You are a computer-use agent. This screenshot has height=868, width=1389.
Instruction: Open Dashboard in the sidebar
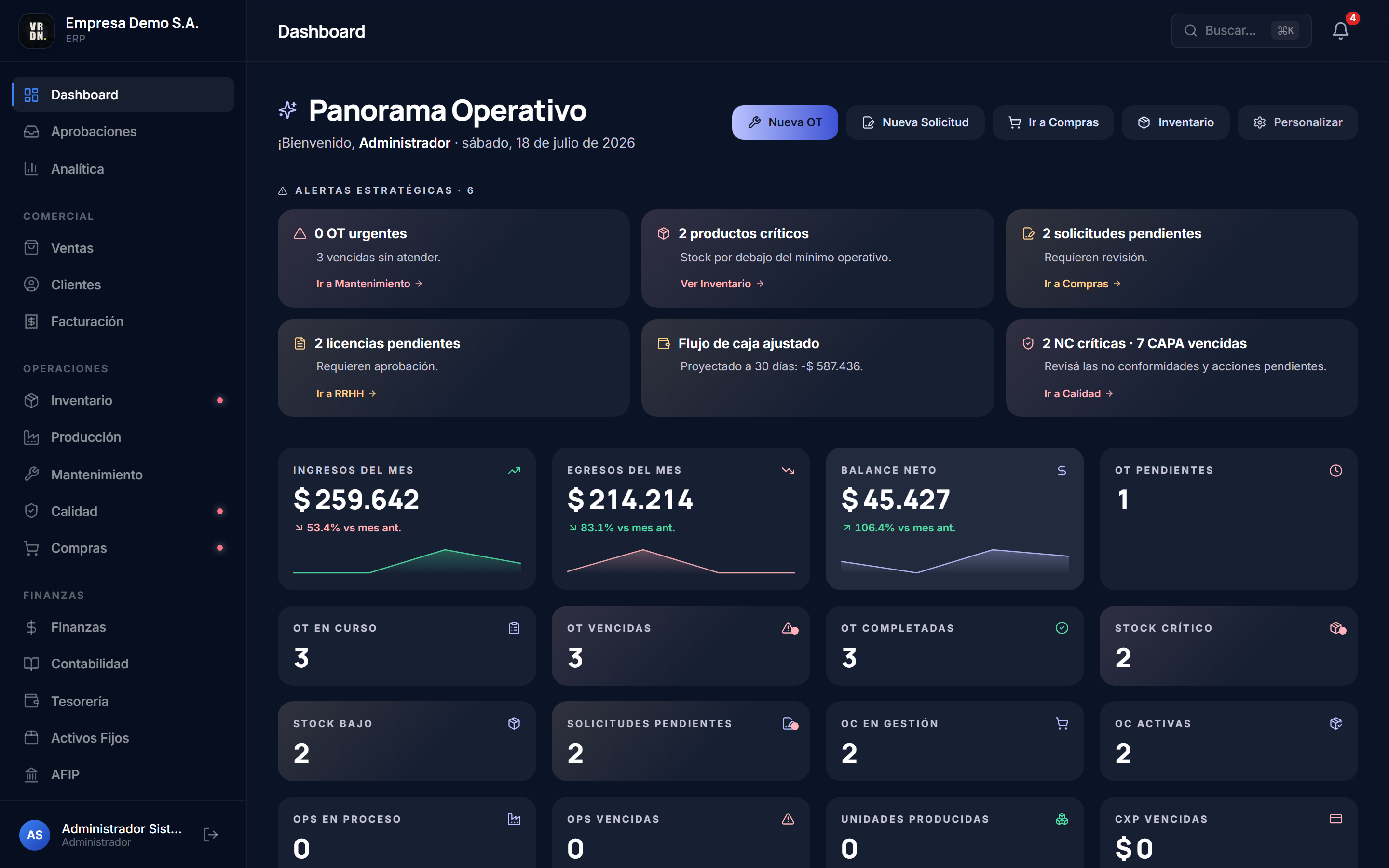[x=123, y=95]
